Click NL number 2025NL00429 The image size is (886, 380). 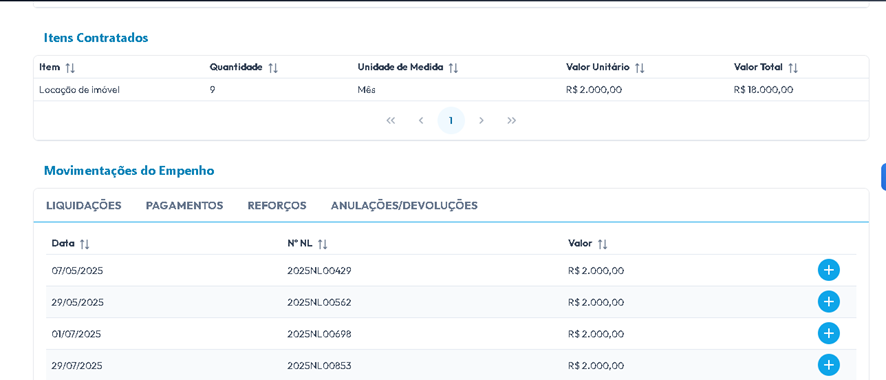point(319,270)
